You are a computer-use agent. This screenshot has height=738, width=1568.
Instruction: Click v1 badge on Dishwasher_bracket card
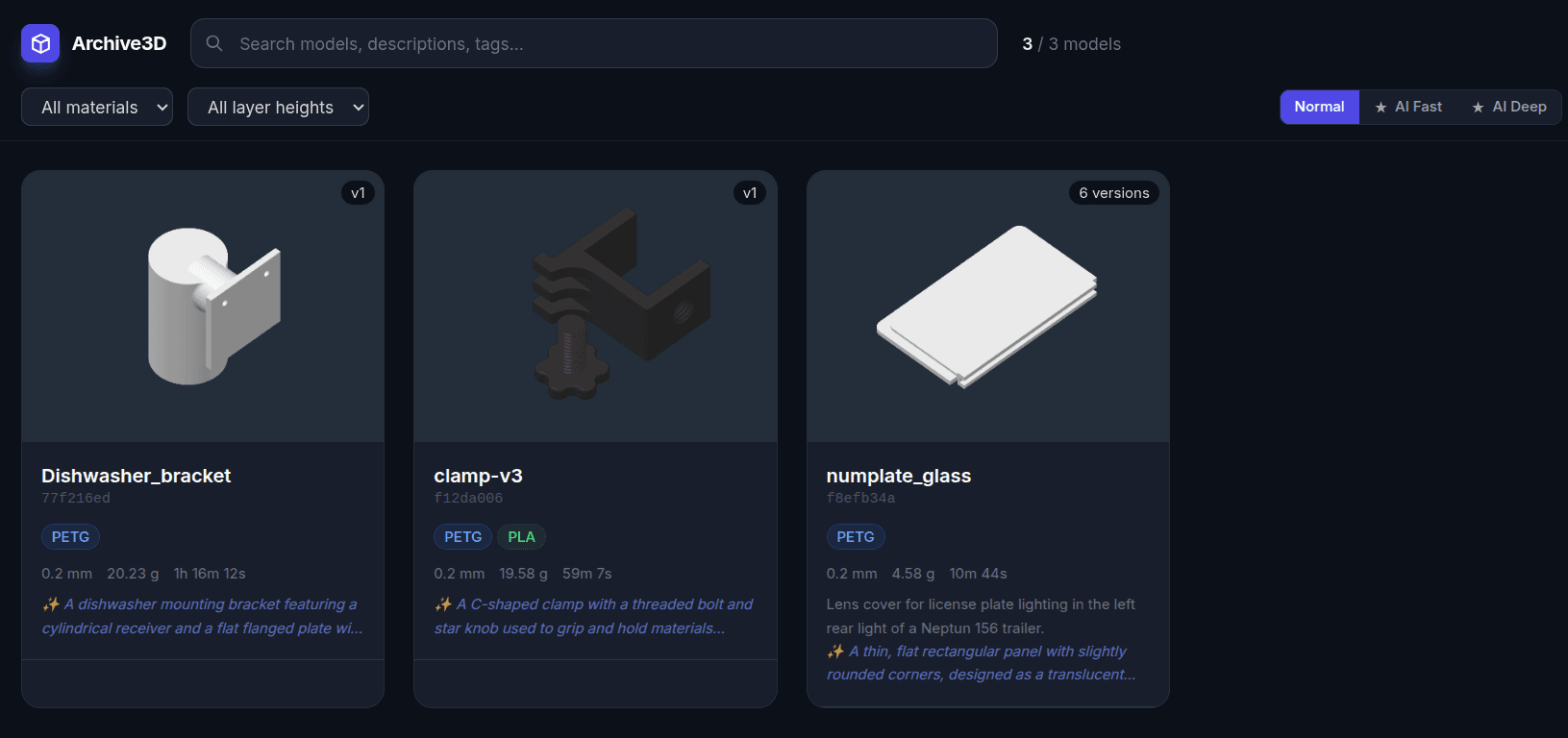358,192
